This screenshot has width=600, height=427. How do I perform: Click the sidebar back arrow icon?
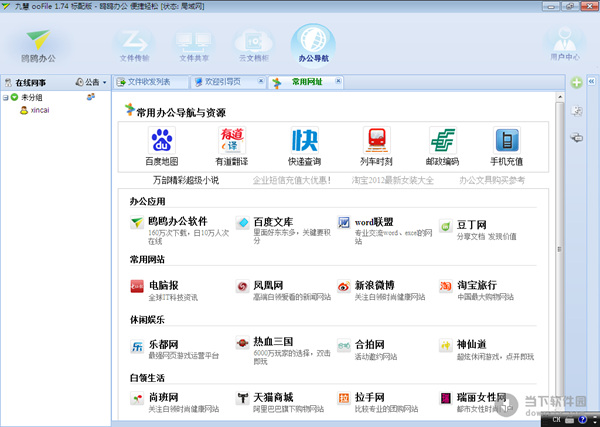[x=577, y=137]
